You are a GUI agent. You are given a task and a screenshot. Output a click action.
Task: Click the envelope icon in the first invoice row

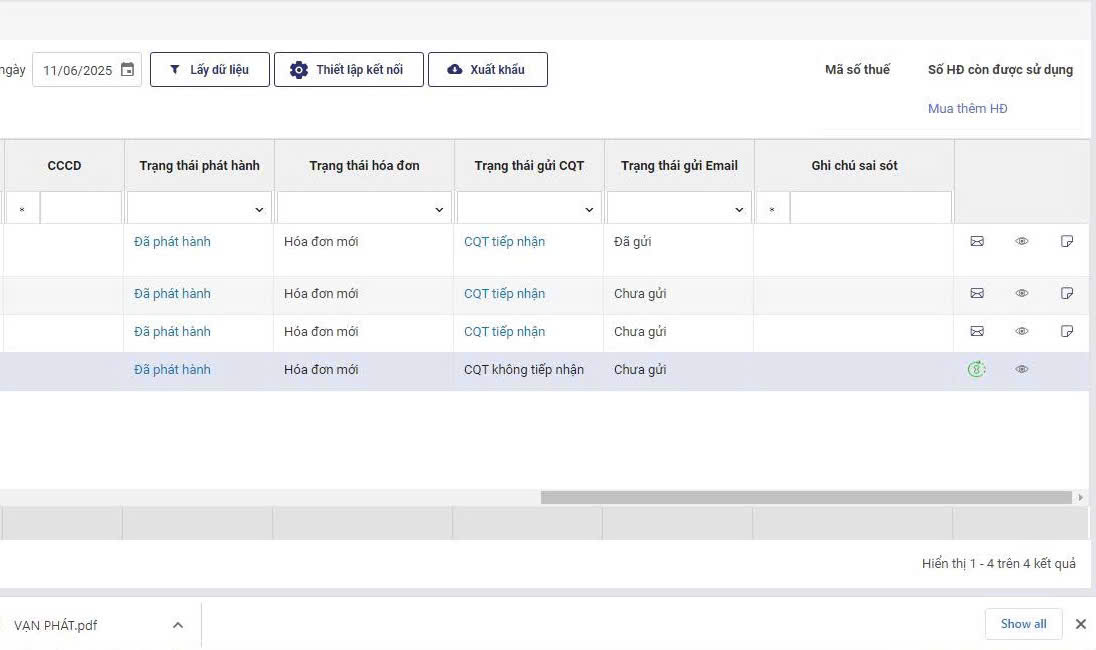coord(977,241)
